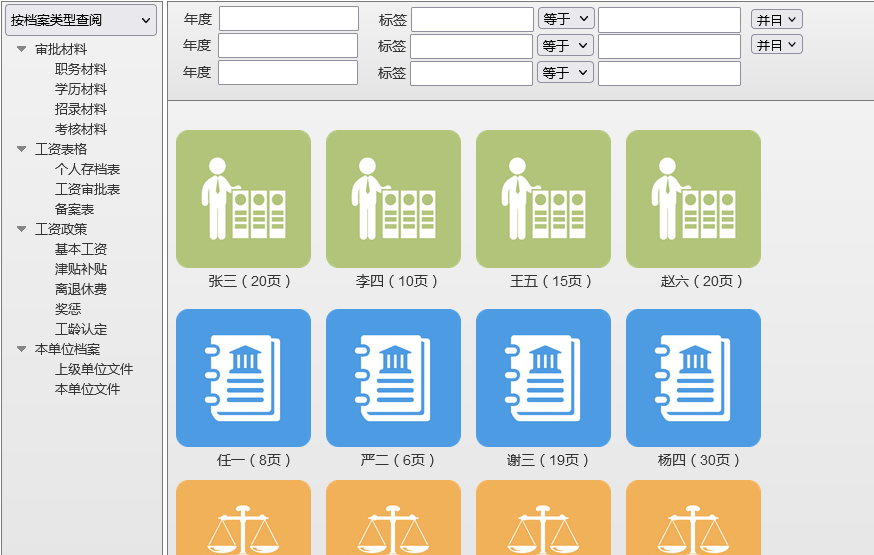Open 上级单位文件 in sidebar
This screenshot has height=555, width=874.
coord(94,369)
